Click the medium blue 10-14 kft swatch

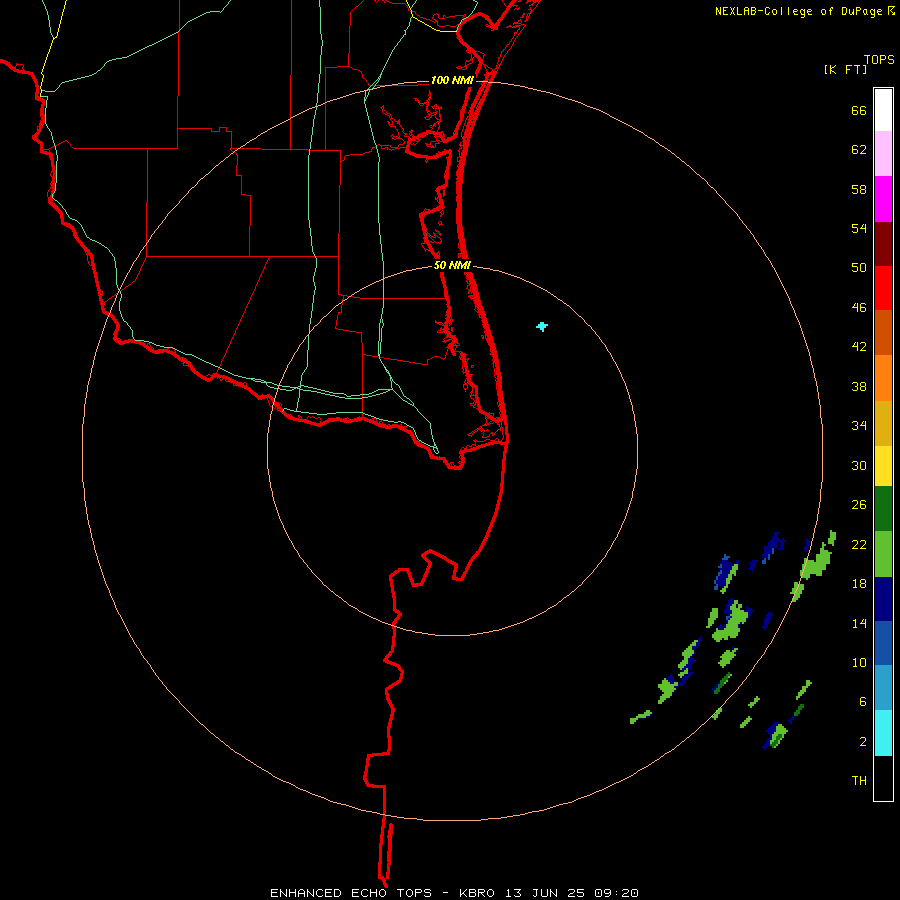click(883, 643)
